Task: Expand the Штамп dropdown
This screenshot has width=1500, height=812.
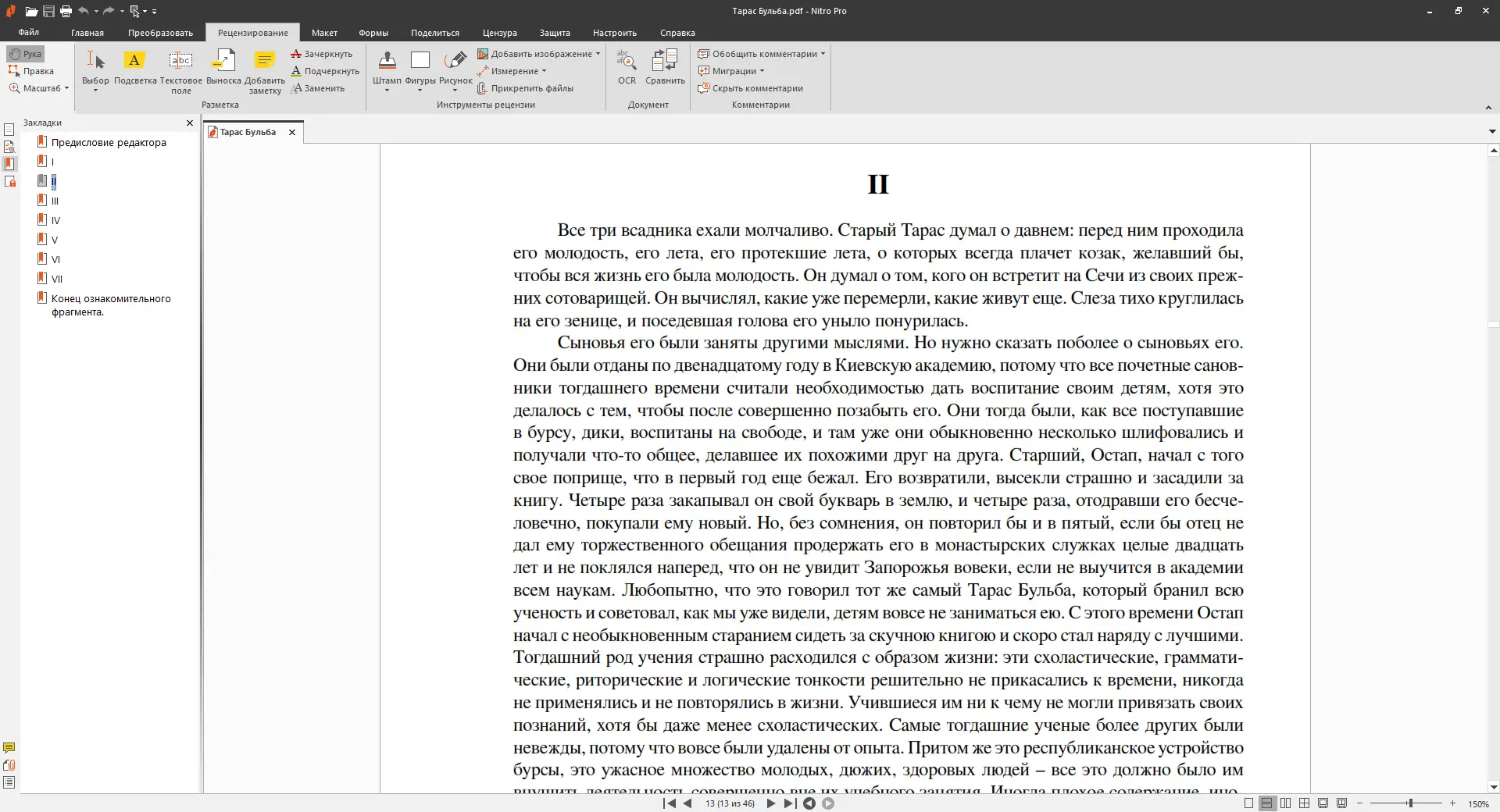Action: (387, 91)
